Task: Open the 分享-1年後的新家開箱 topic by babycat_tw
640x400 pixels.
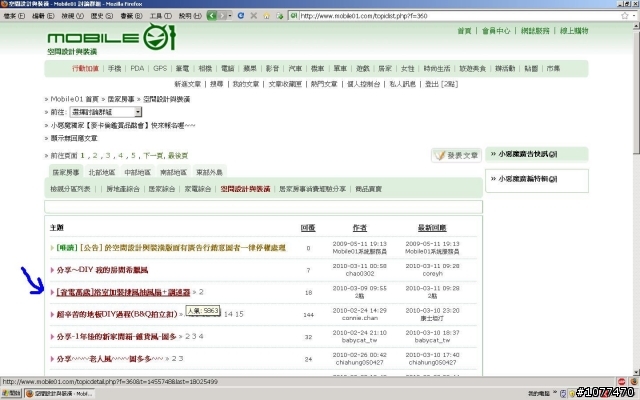Action: coord(116,337)
